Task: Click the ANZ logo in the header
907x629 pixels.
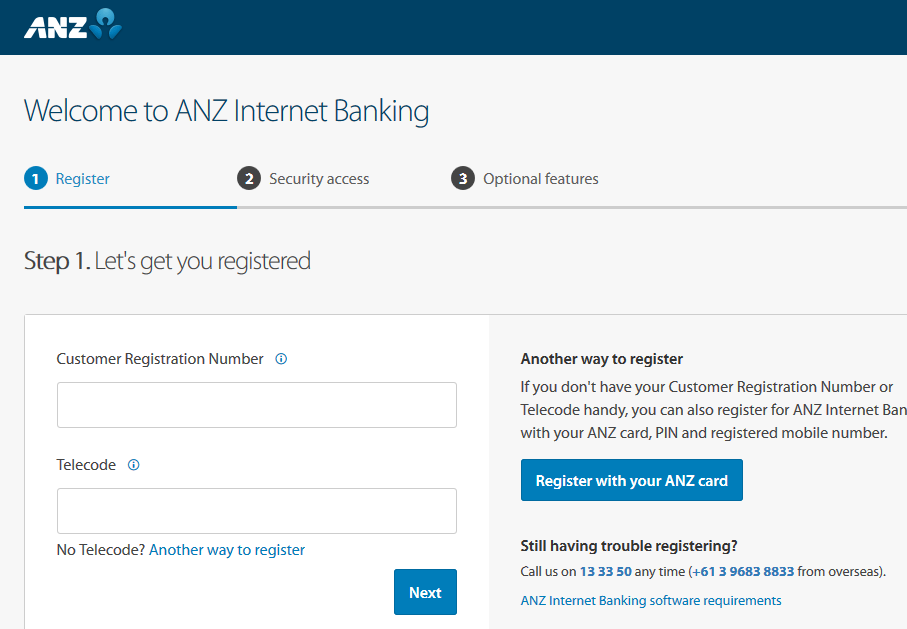Action: pos(73,26)
